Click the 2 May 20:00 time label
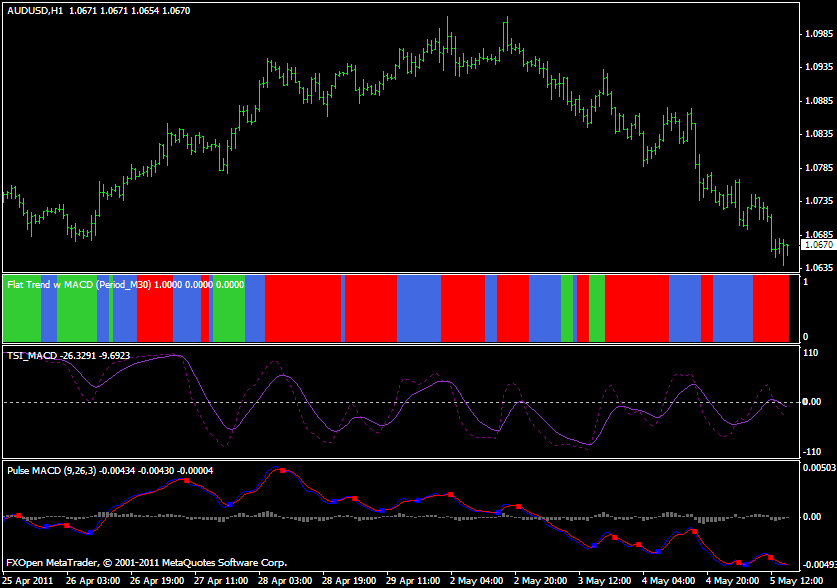The height and width of the screenshot is (588, 837). point(540,581)
